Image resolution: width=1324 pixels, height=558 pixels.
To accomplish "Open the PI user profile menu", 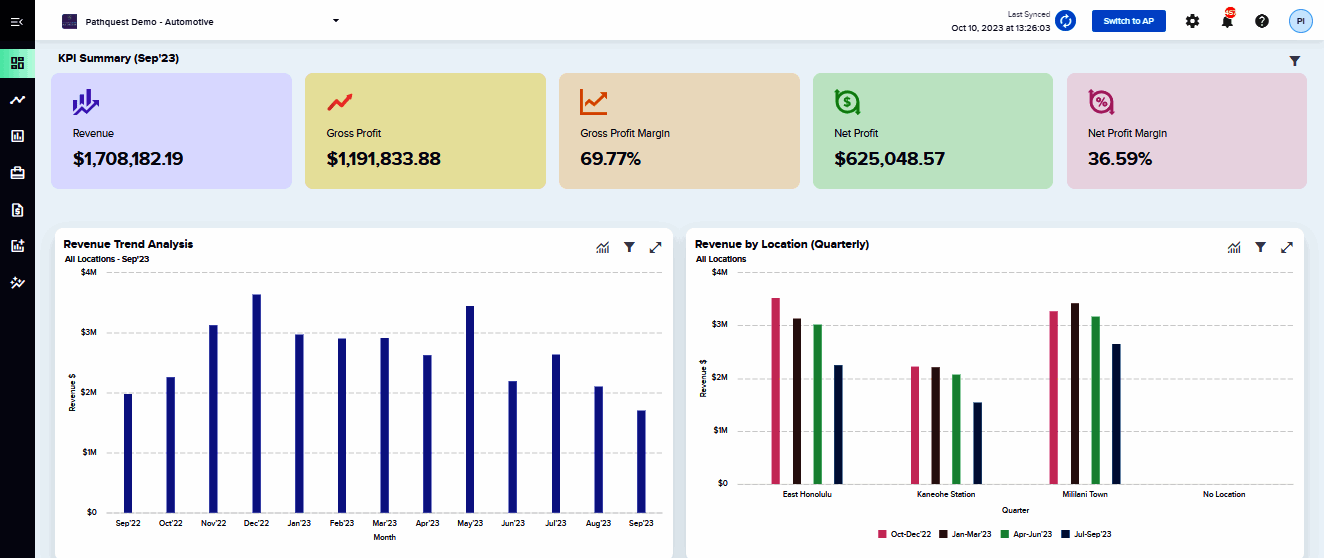I will 1301,20.
